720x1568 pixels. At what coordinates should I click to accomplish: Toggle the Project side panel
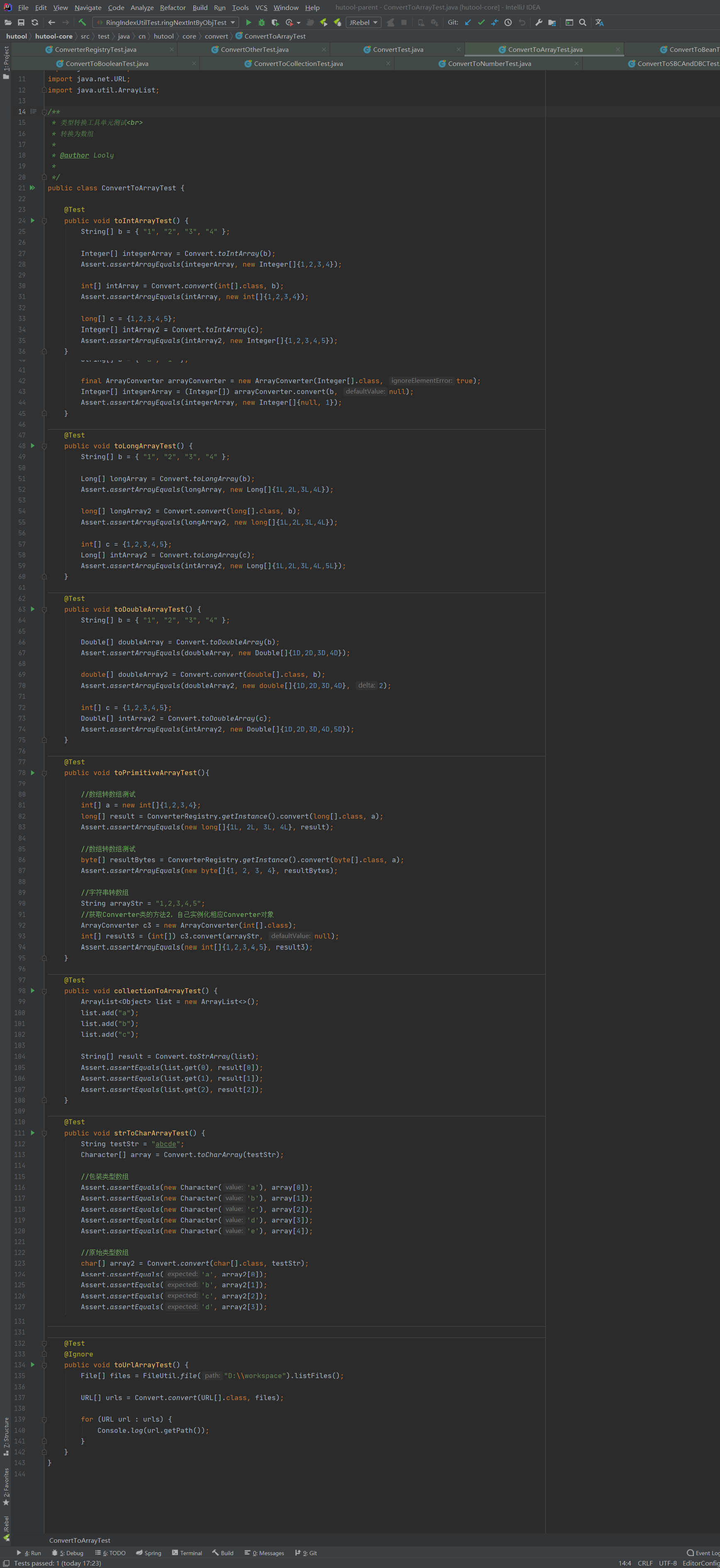(6, 63)
